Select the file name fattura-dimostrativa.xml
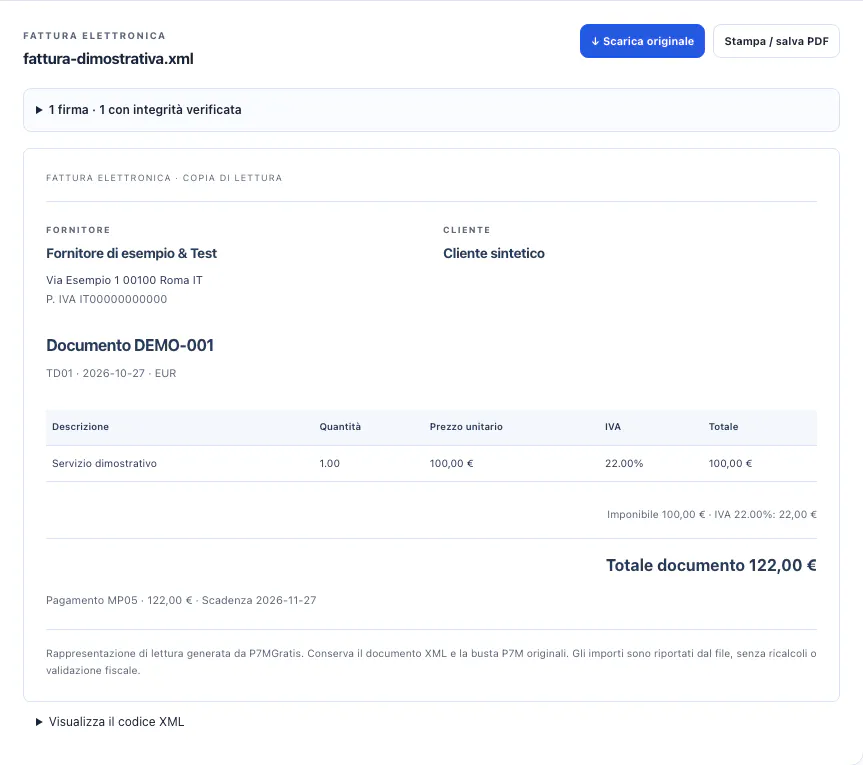 point(108,59)
